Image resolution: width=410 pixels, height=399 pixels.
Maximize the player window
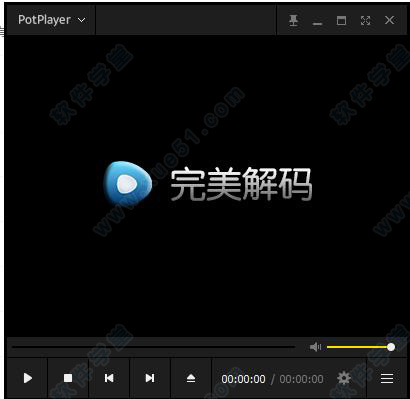[341, 21]
